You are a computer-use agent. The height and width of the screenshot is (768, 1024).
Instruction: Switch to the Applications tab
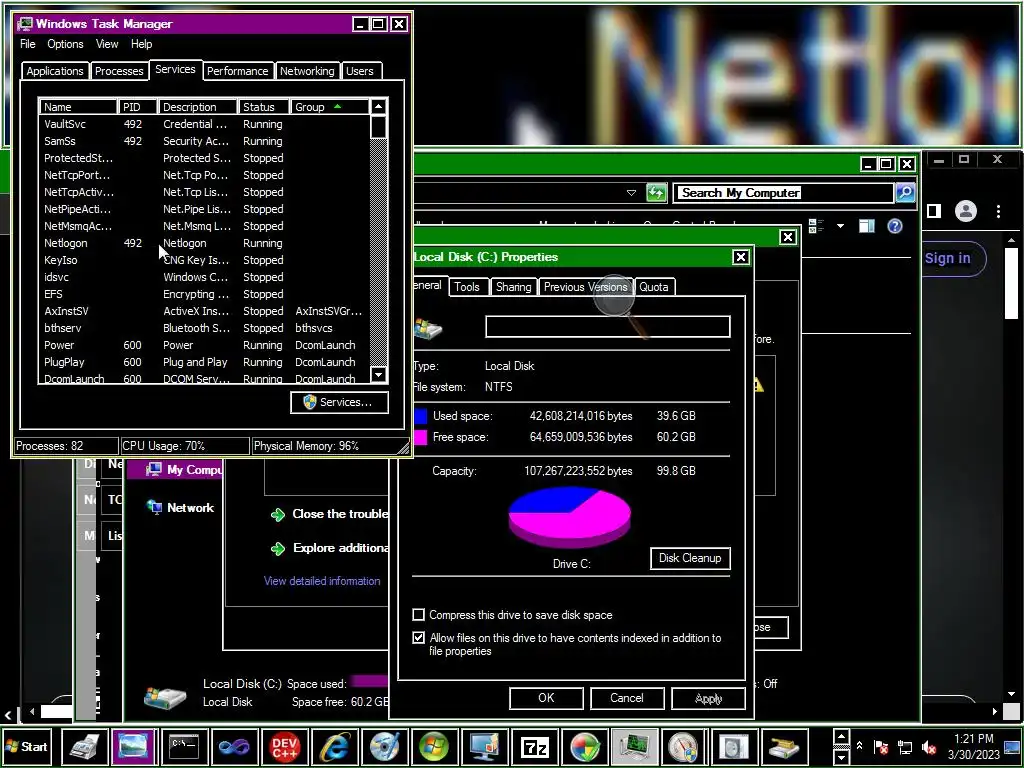coord(55,71)
